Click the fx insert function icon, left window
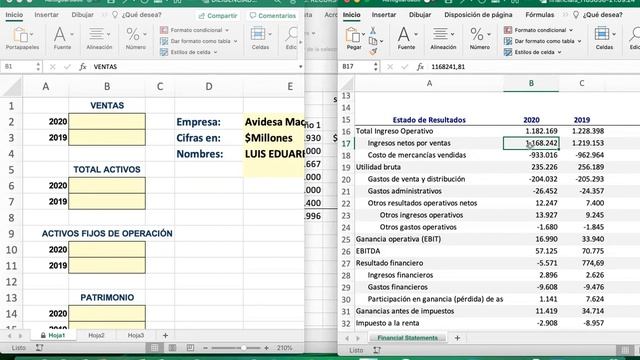 tap(83, 67)
